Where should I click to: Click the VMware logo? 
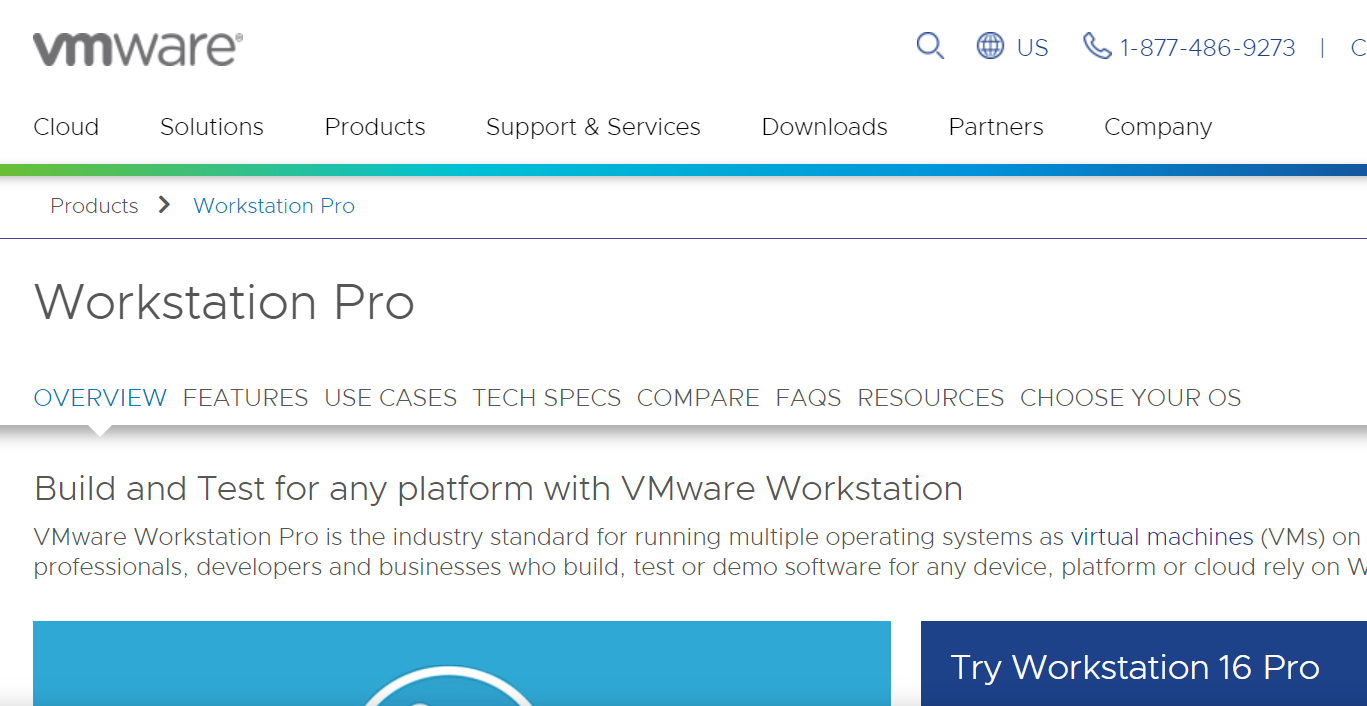pos(138,46)
